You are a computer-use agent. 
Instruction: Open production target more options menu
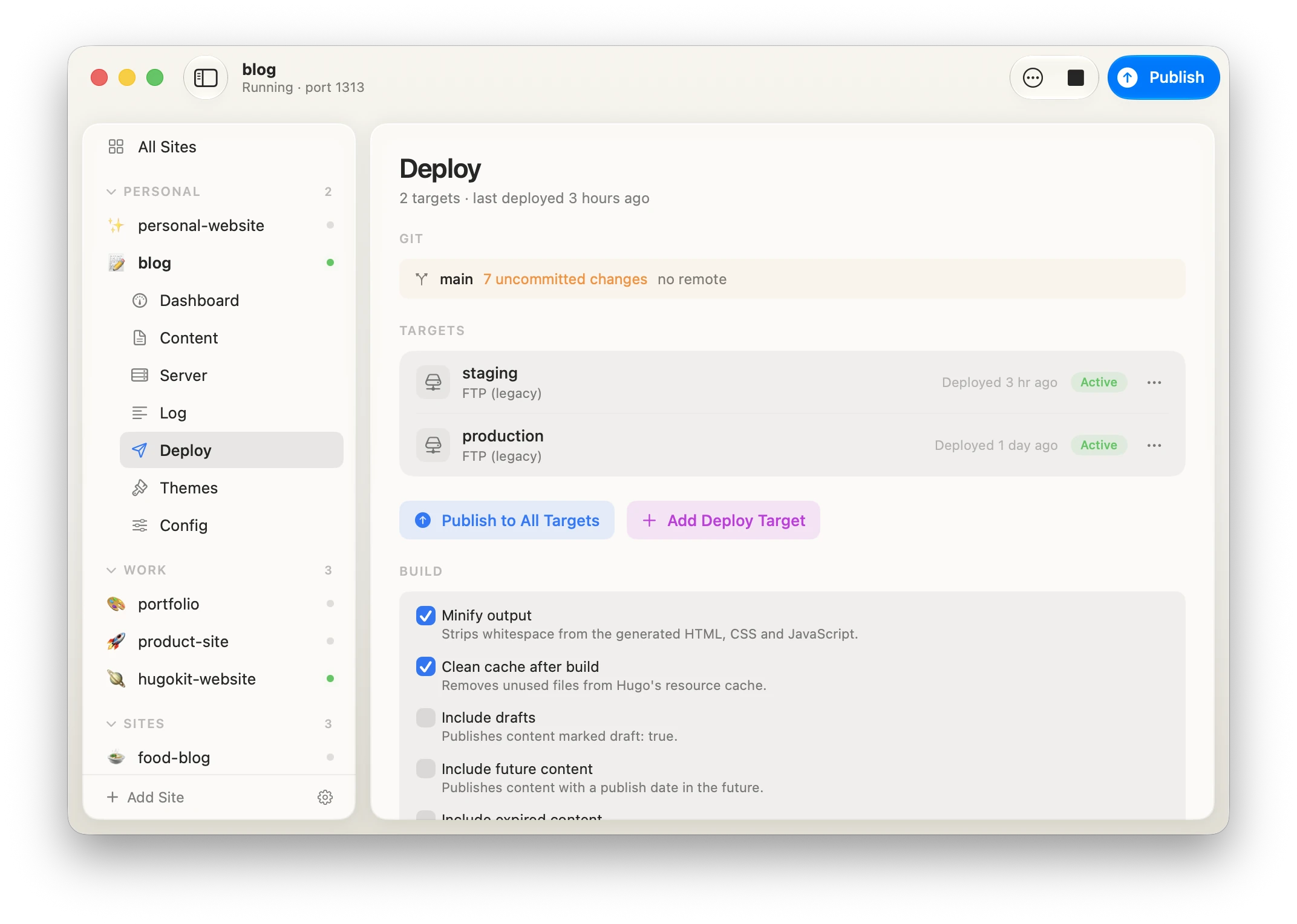(1154, 445)
